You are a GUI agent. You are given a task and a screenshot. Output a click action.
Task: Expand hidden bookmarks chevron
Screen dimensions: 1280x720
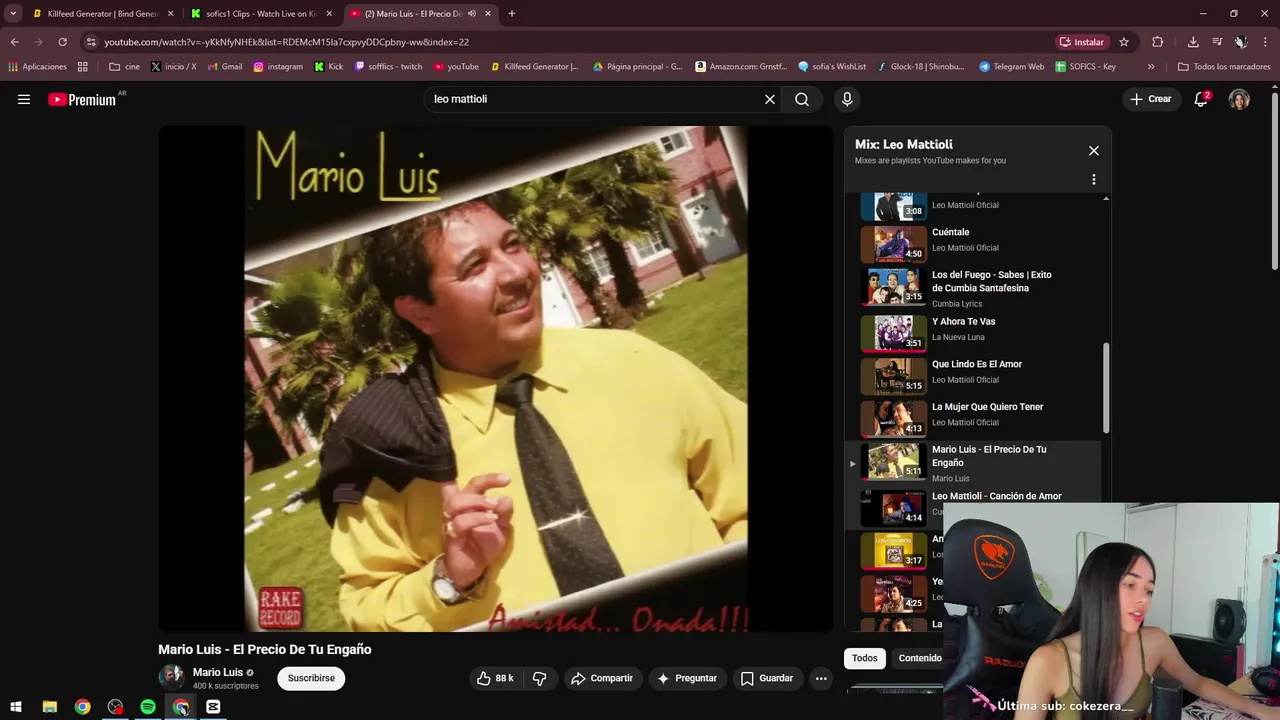click(1151, 67)
